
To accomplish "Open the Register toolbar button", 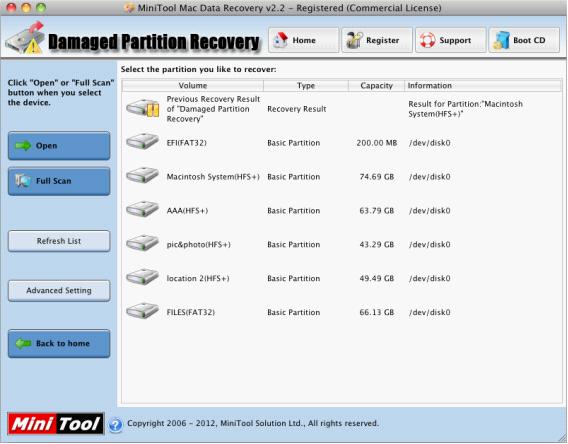I will point(377,40).
